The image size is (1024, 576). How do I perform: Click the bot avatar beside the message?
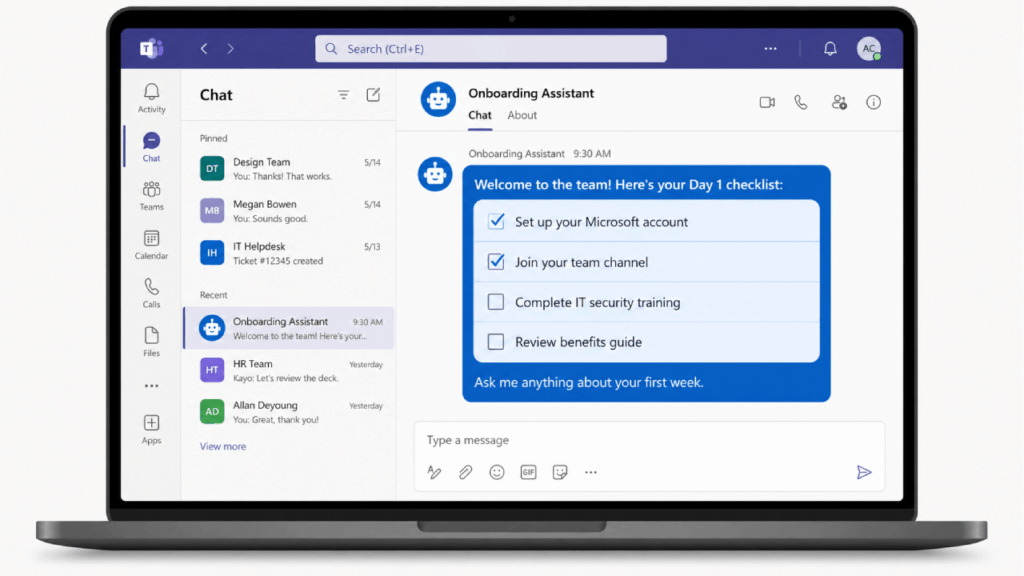(x=435, y=174)
